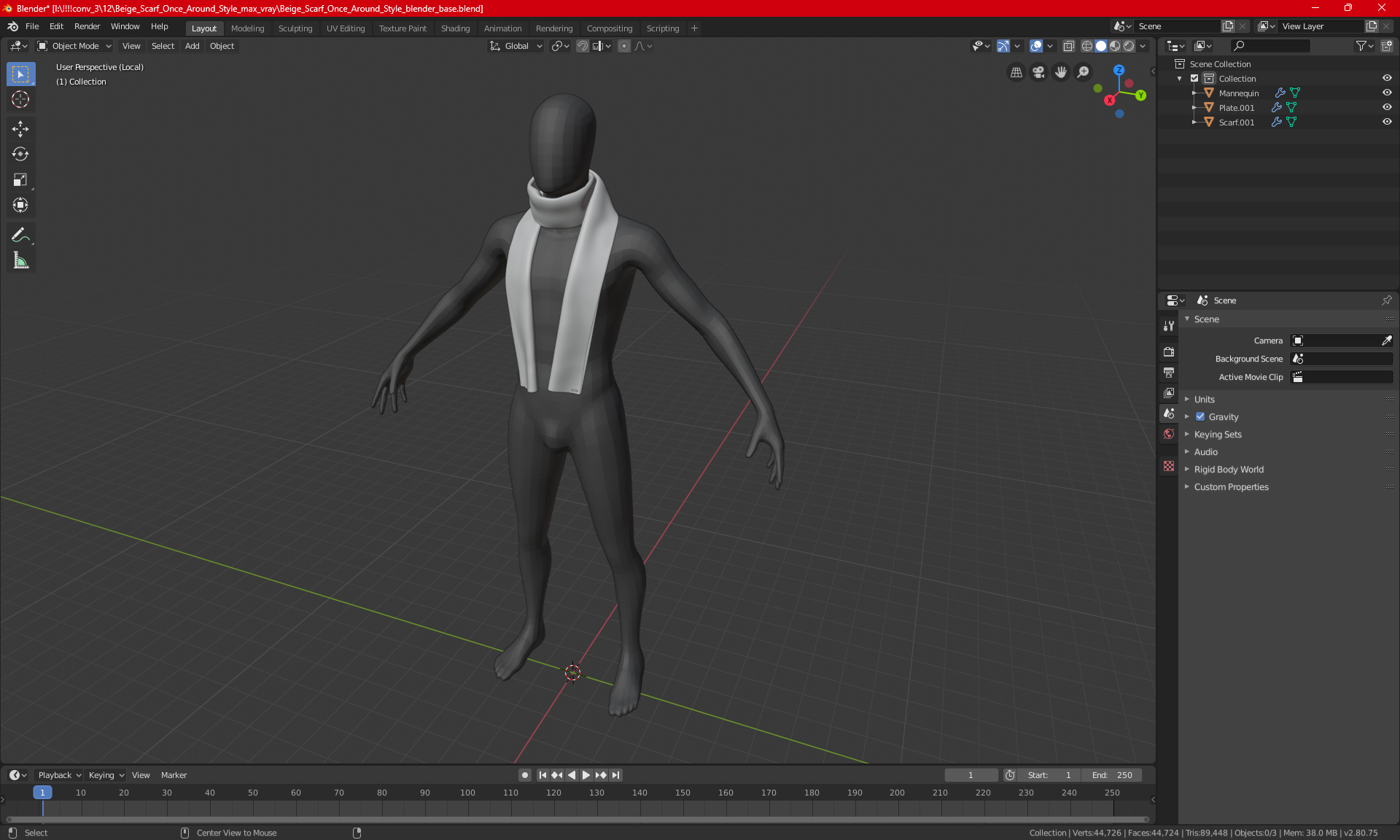Click the 3D Cursor tool
This screenshot has width=1400, height=840.
(x=20, y=99)
